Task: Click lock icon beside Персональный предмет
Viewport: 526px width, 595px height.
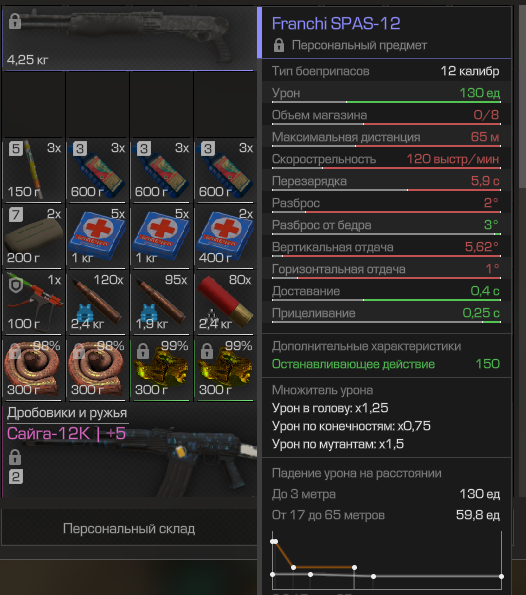Action: coord(279,45)
